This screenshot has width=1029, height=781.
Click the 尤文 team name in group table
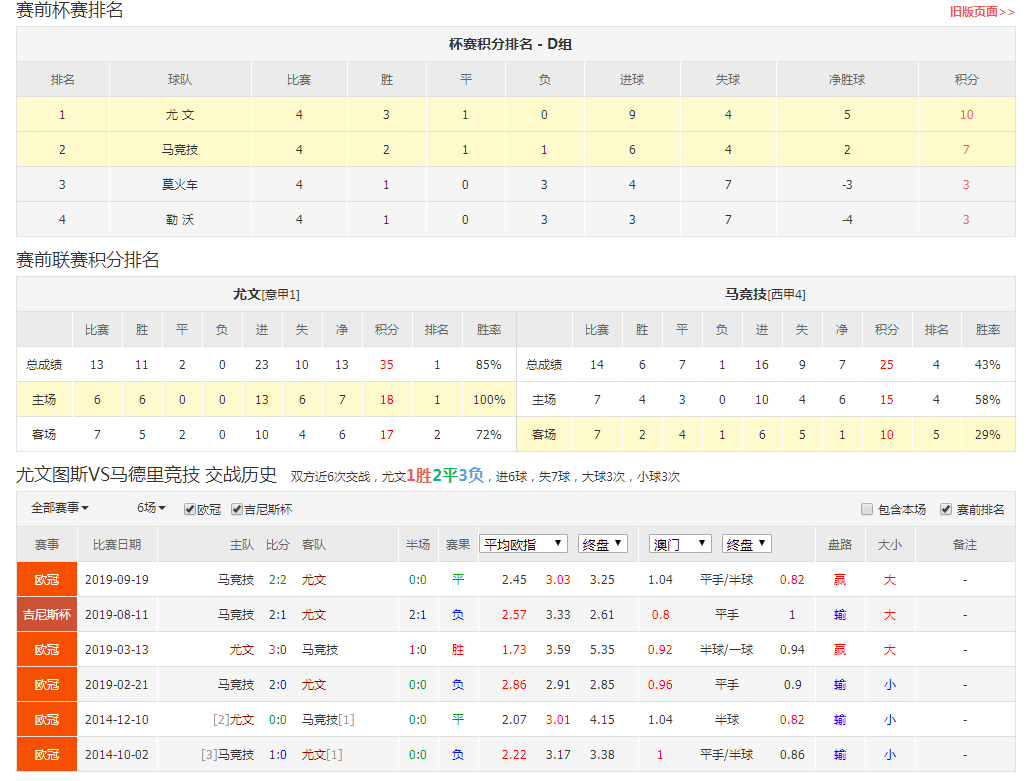coord(180,115)
